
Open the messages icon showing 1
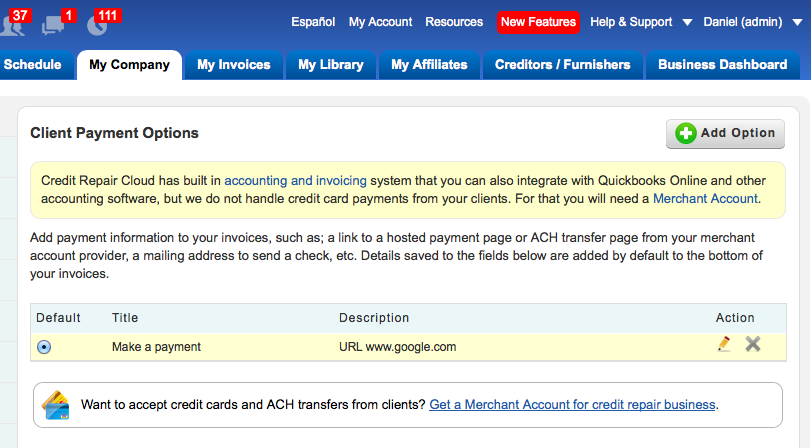point(58,22)
